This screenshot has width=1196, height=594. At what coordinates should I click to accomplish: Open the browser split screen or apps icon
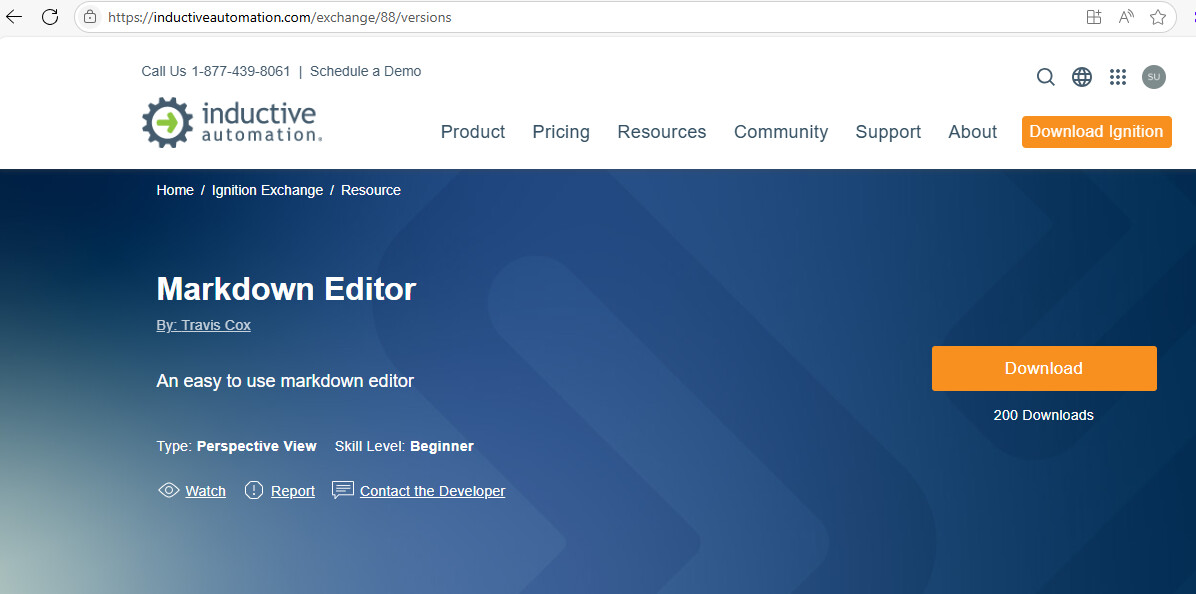click(x=1094, y=18)
